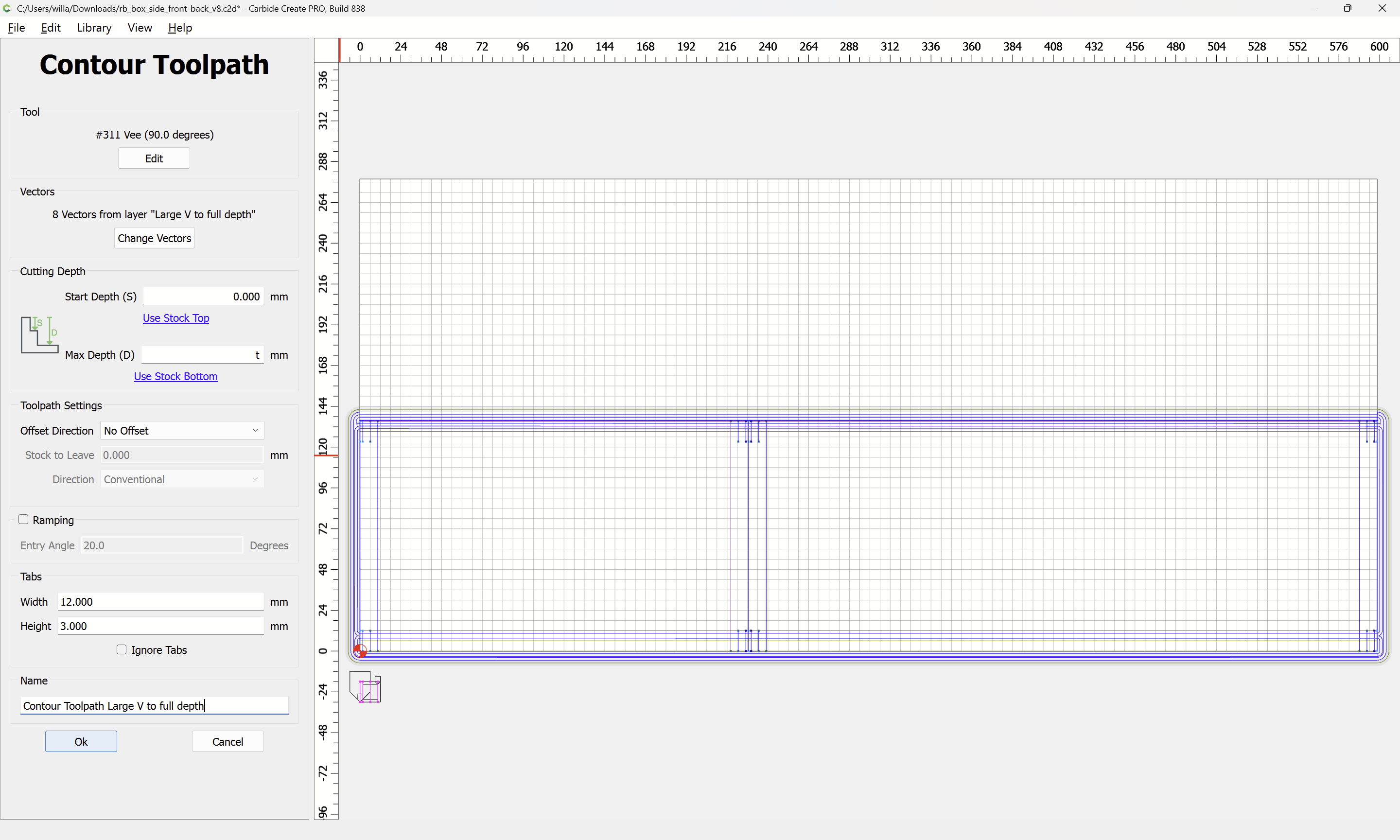Viewport: 1400px width, 840px height.
Task: Open the View menu
Action: [139, 28]
